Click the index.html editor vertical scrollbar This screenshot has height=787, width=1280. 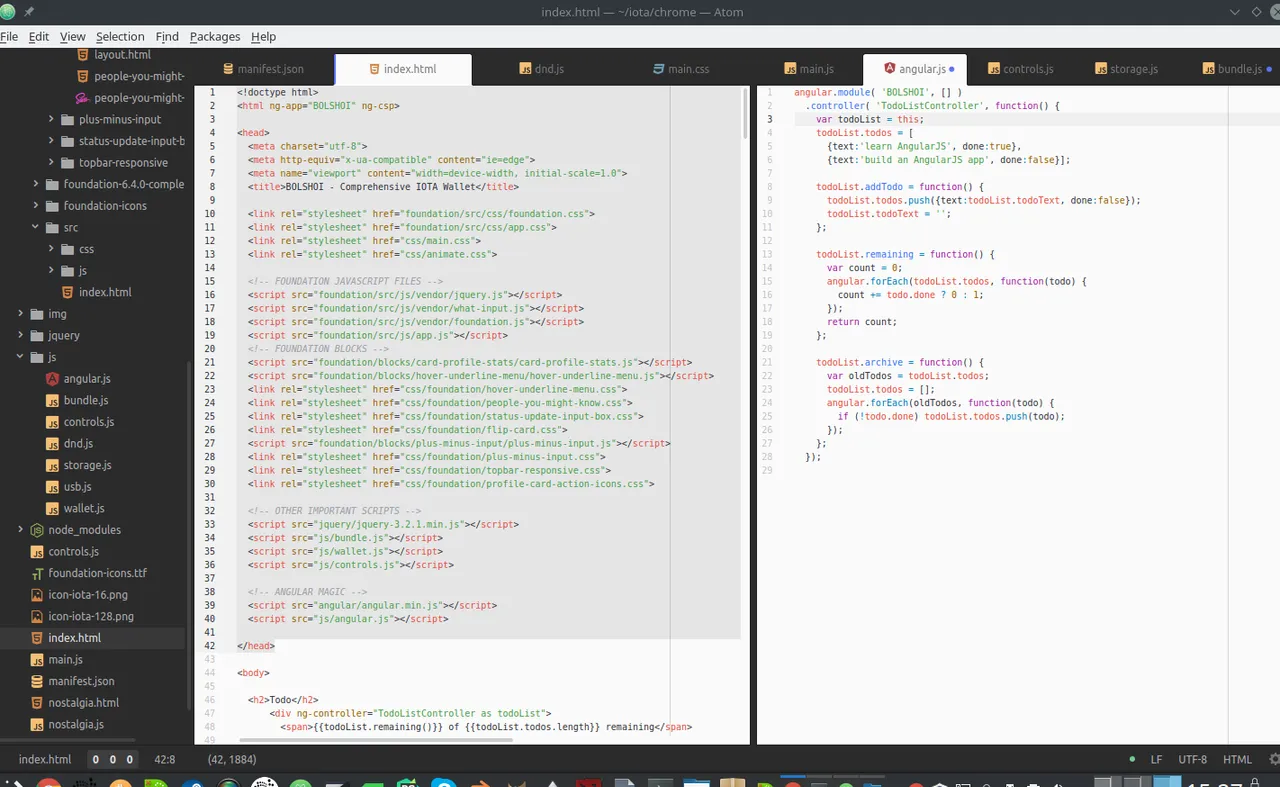(x=746, y=112)
